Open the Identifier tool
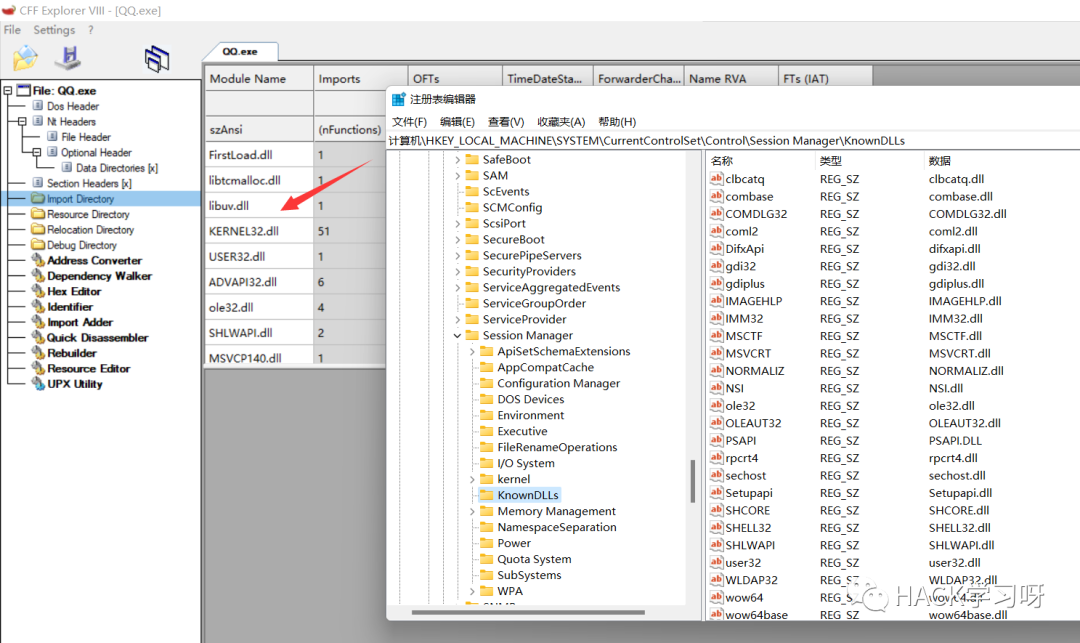The width and height of the screenshot is (1080, 643). [x=70, y=307]
